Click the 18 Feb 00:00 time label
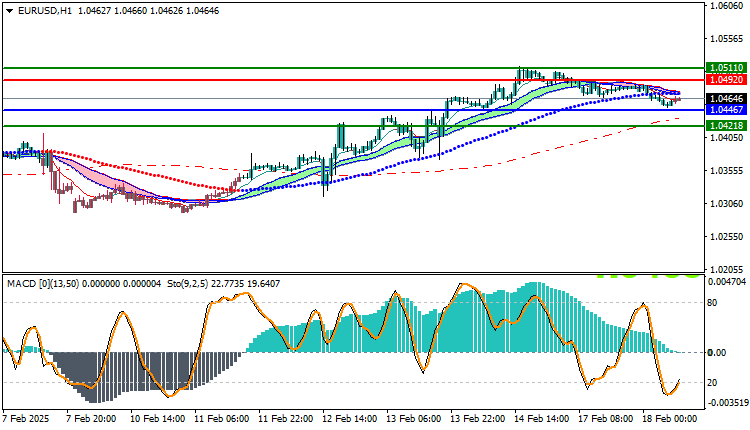 coord(670,419)
